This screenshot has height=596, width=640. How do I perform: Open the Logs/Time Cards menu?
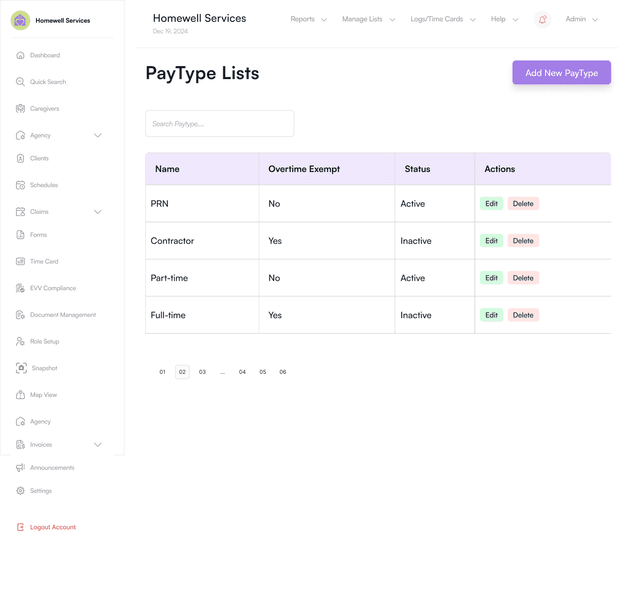(x=442, y=19)
